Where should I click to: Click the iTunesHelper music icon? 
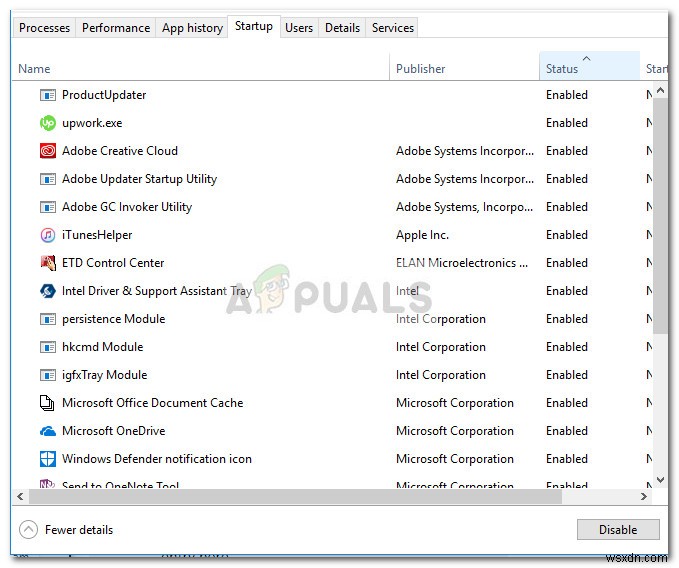[x=48, y=235]
